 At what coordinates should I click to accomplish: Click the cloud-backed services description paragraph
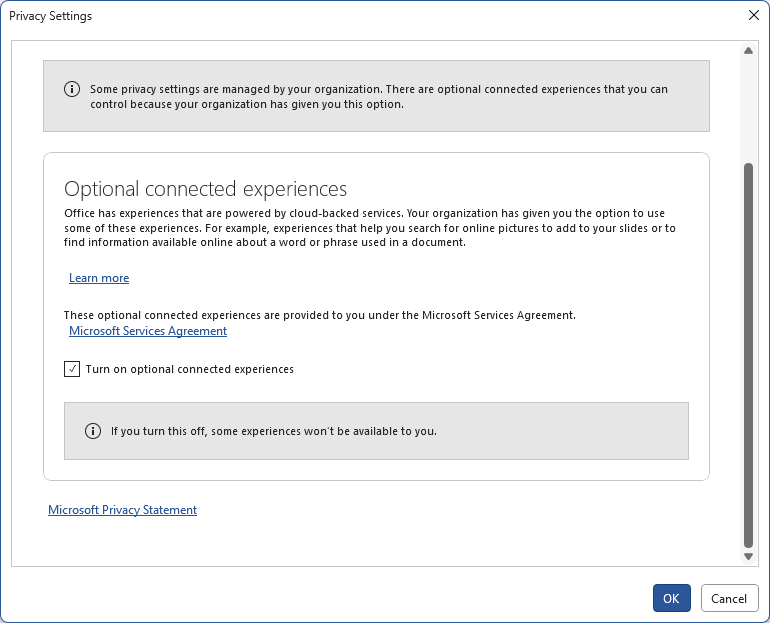coord(369,228)
